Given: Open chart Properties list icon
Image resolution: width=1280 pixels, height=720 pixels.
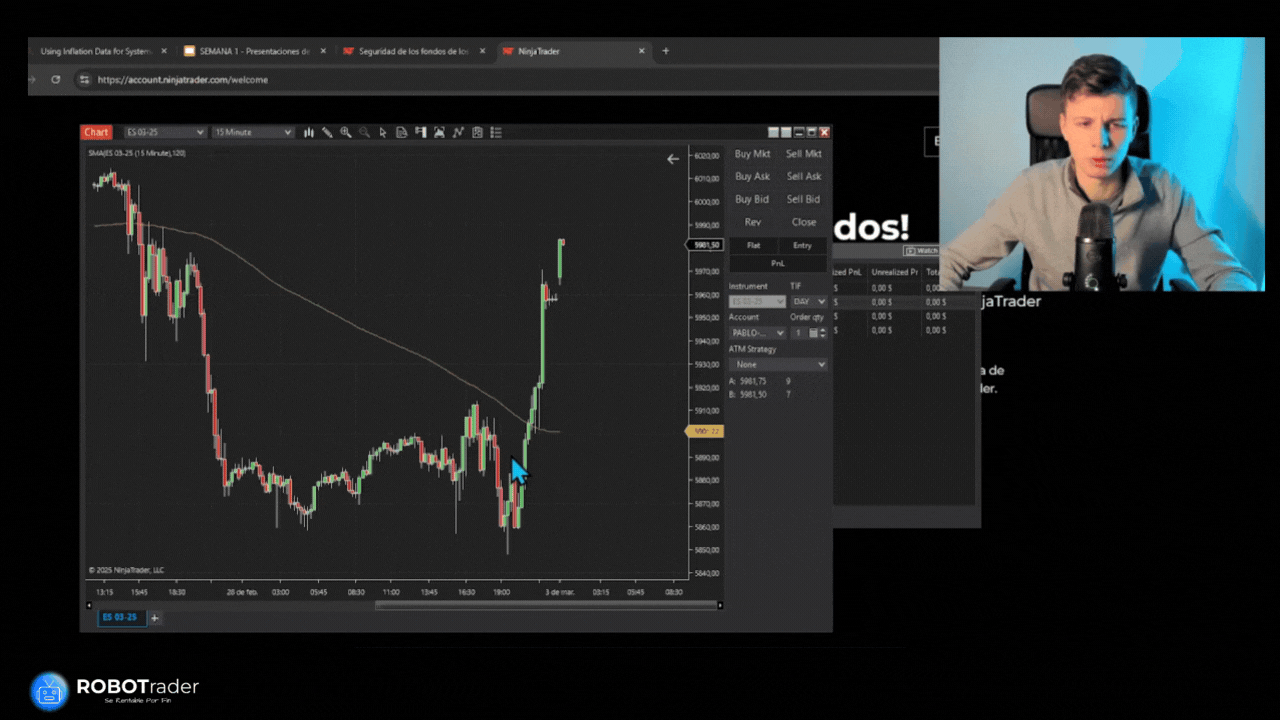Looking at the screenshot, I should (496, 132).
